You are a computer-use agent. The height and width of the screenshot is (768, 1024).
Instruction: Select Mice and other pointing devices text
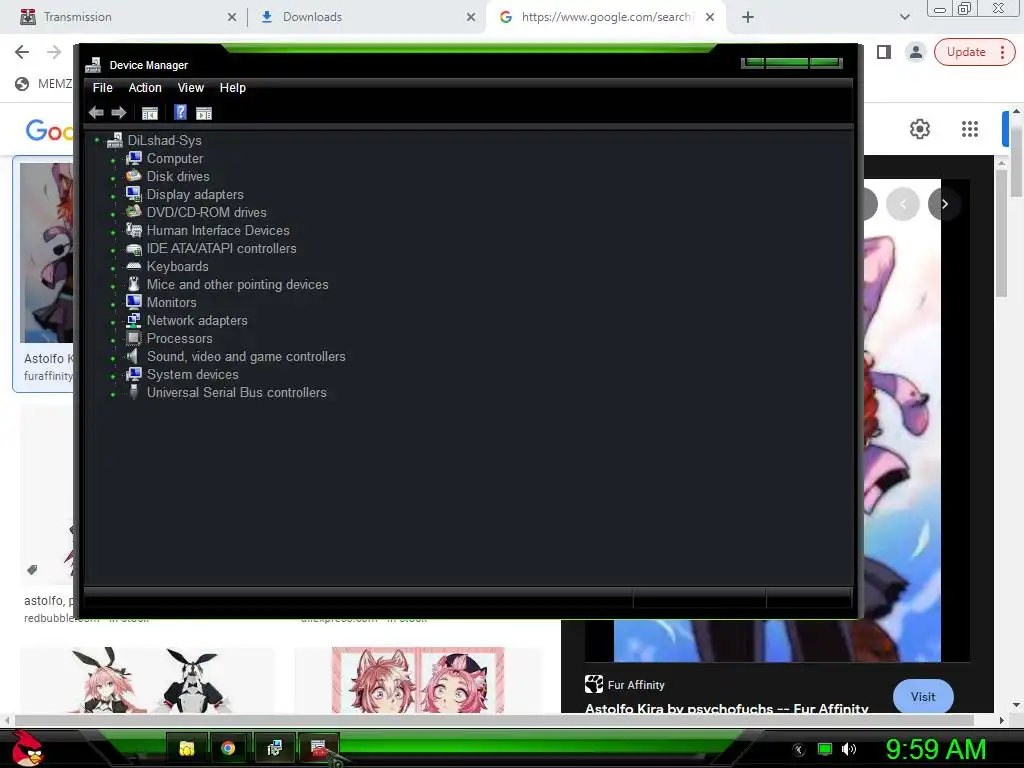[238, 284]
